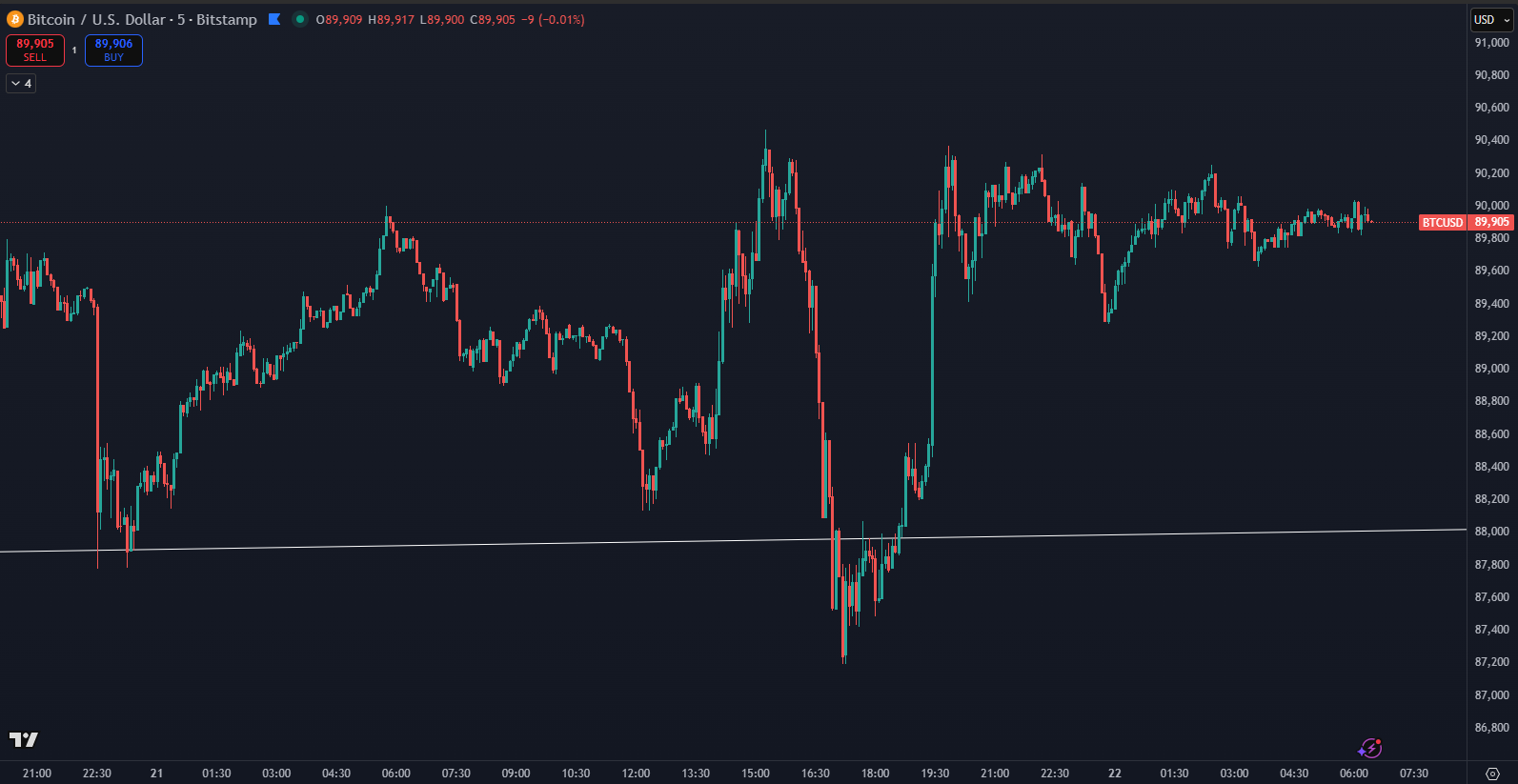Click the 21 date marker on time axis
The image size is (1518, 784).
click(x=156, y=774)
